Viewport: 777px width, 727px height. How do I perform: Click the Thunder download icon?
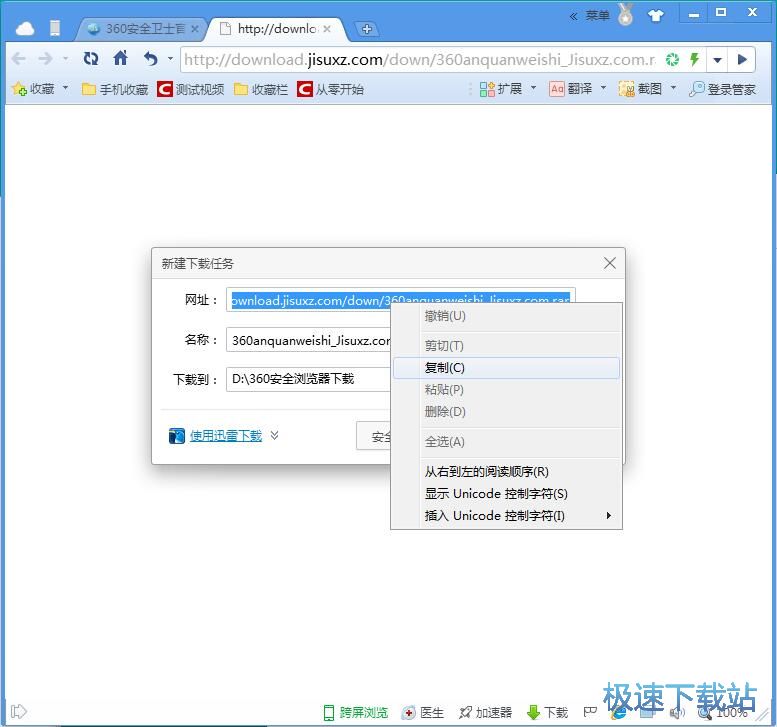tap(177, 436)
